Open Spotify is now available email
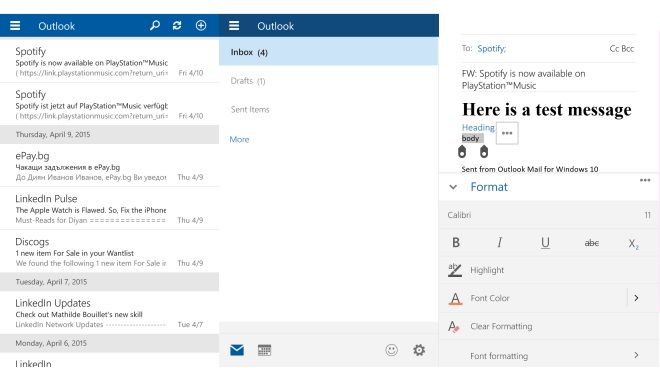660x368 pixels. click(x=109, y=61)
